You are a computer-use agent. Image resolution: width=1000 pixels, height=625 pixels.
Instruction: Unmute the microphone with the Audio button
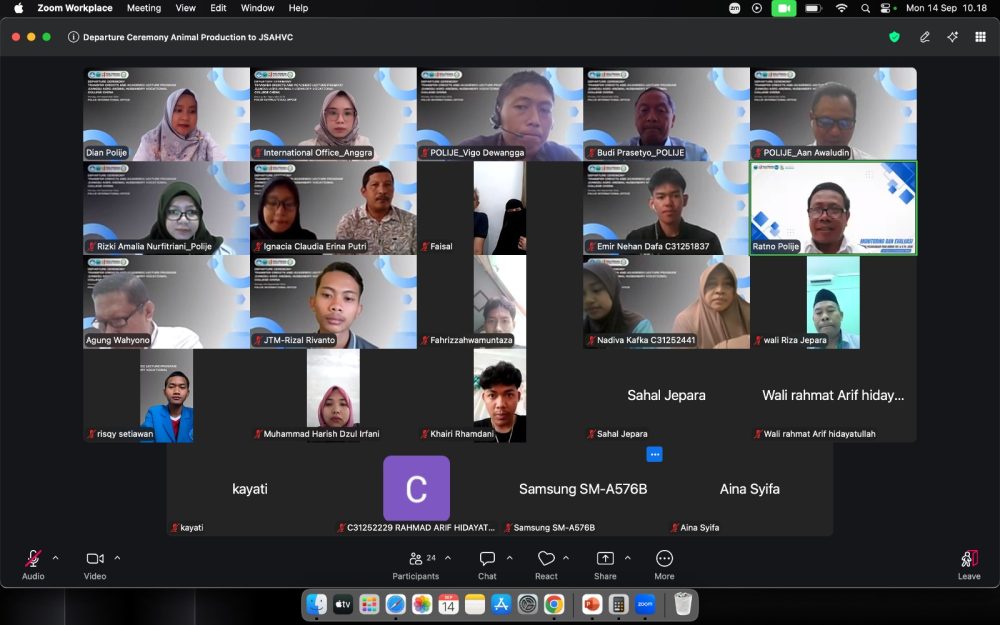[33, 565]
